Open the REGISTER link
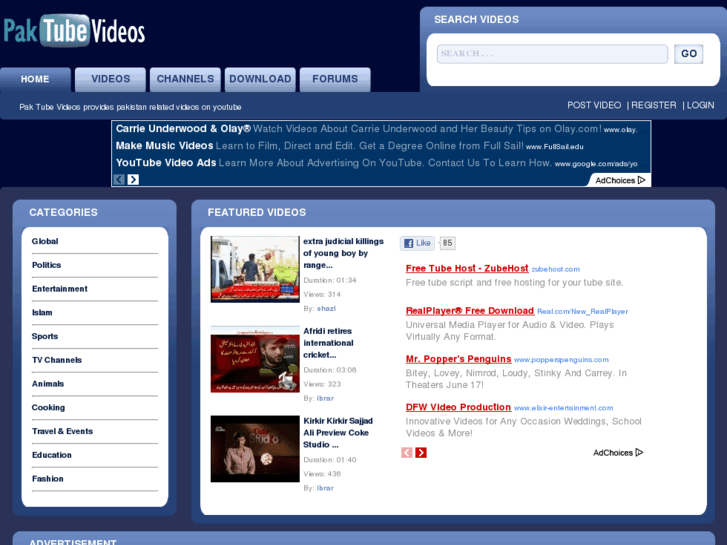Viewport: 727px width, 545px height. (654, 105)
